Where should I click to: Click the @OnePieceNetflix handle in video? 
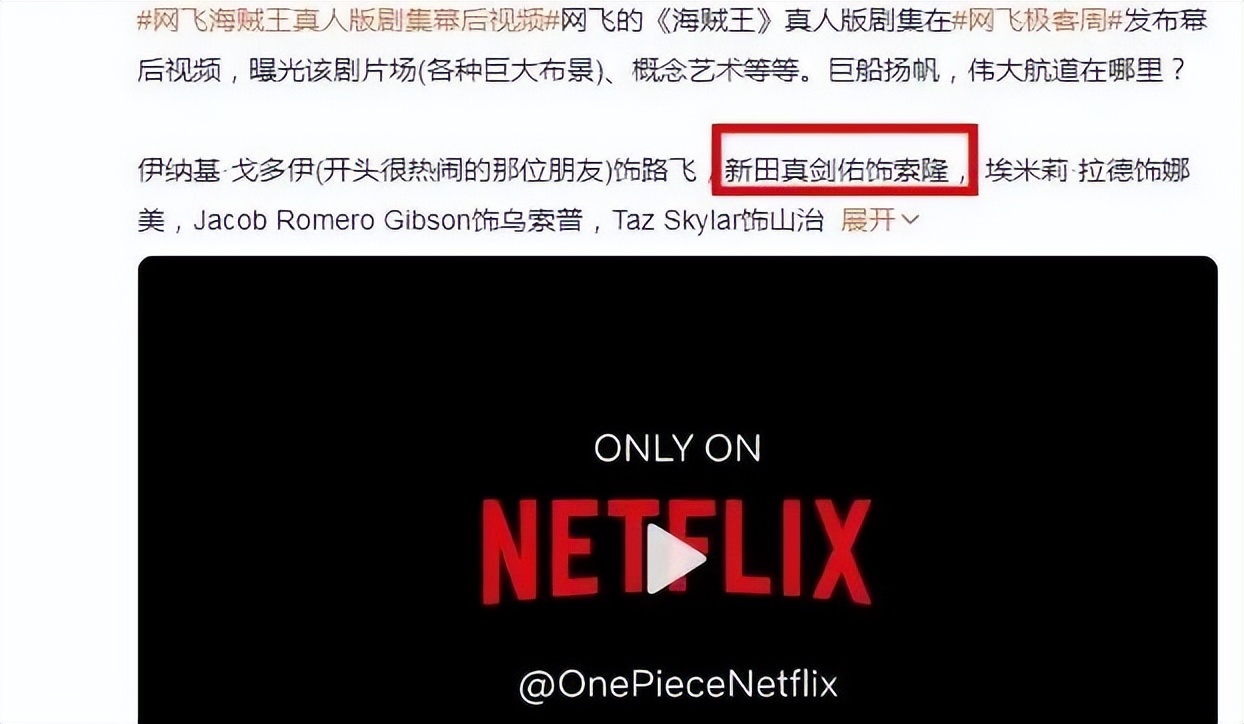678,684
